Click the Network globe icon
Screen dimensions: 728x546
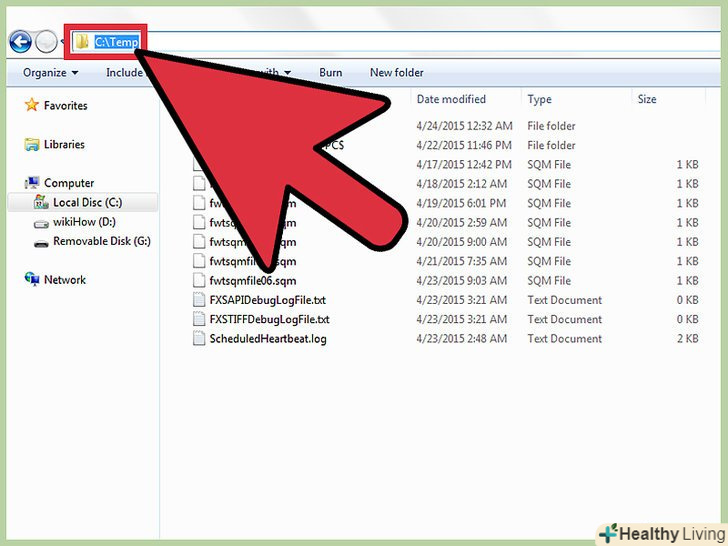(32, 280)
